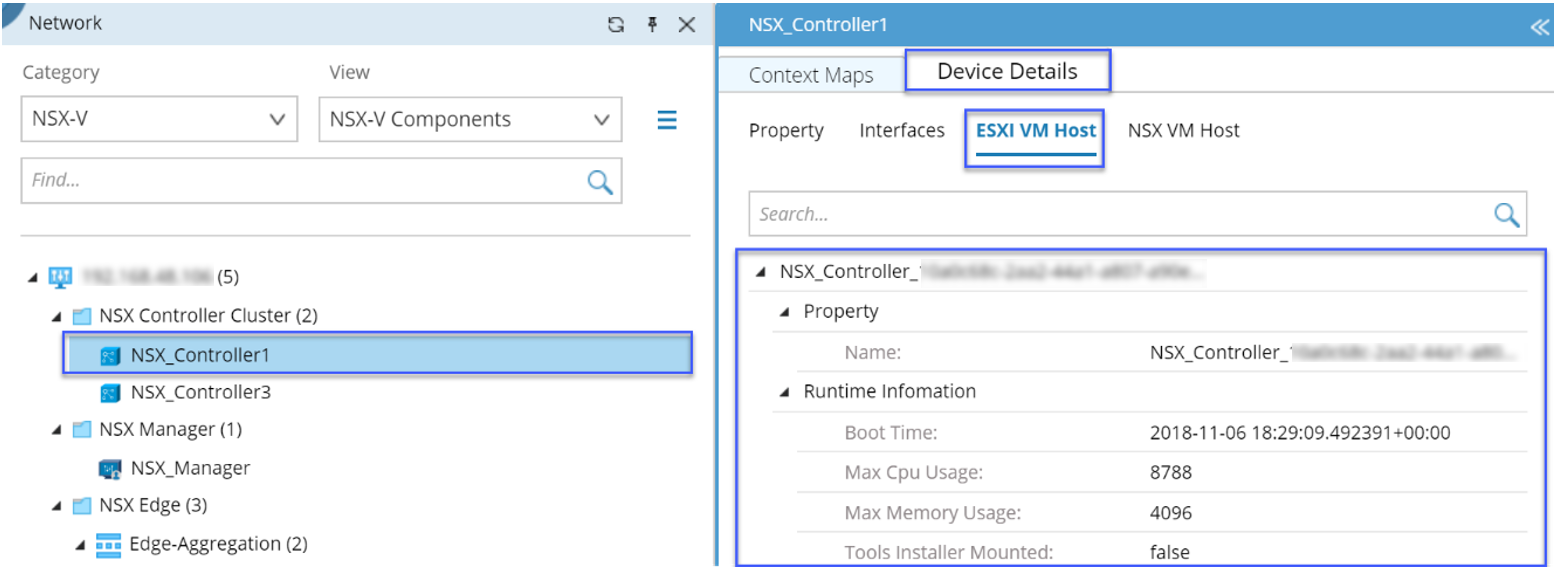The width and height of the screenshot is (1558, 584).
Task: Click the NSX_Controller3 device icon
Action: click(110, 393)
